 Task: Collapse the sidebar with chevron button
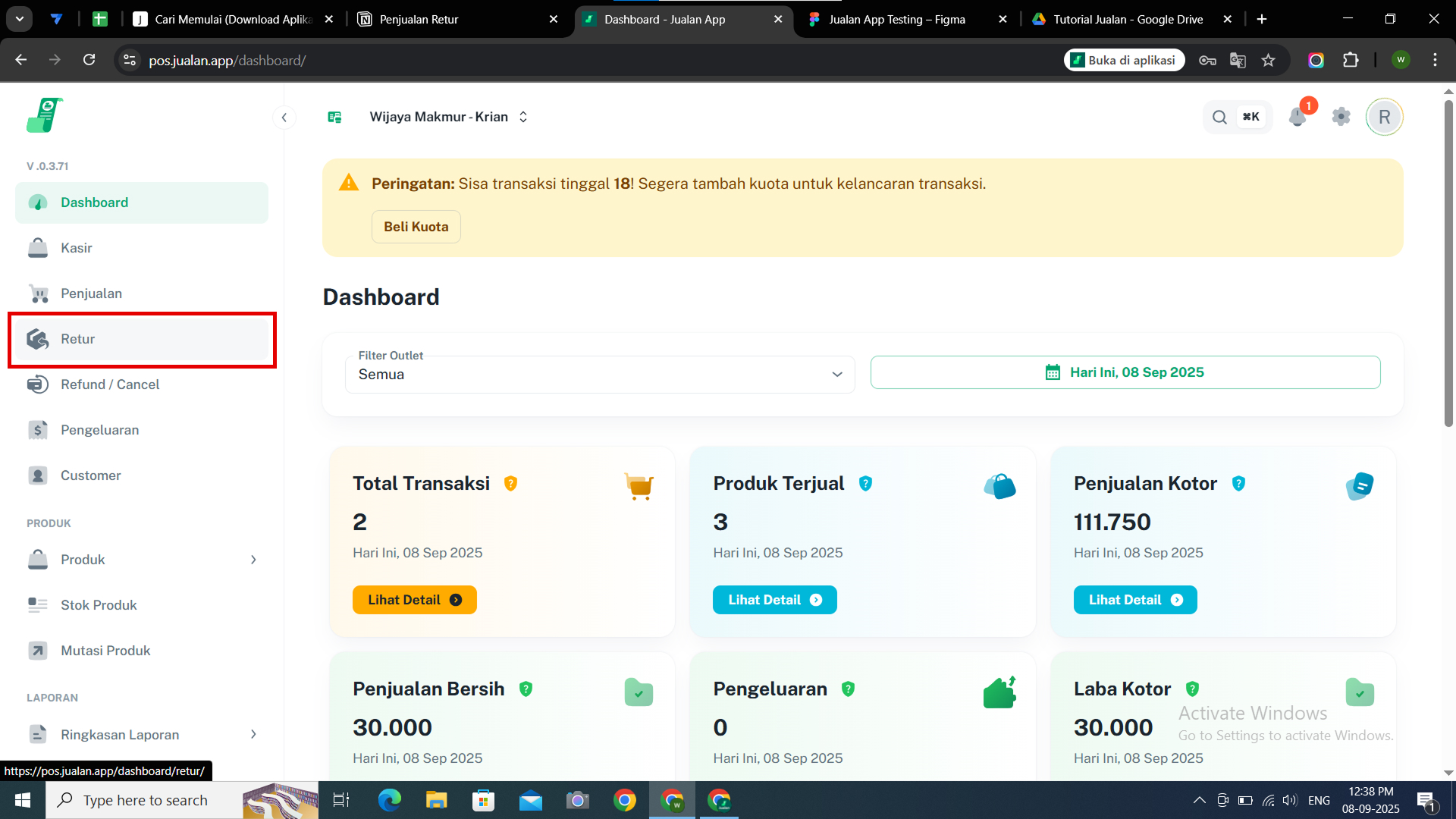(284, 117)
